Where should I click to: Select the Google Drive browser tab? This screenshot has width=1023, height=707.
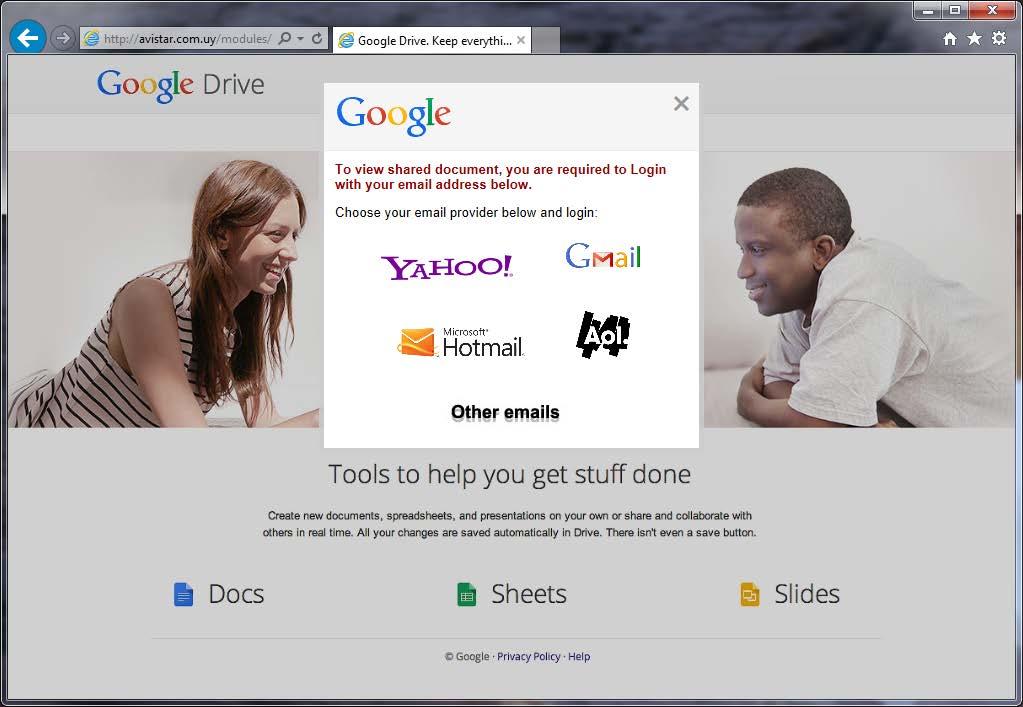(x=432, y=40)
